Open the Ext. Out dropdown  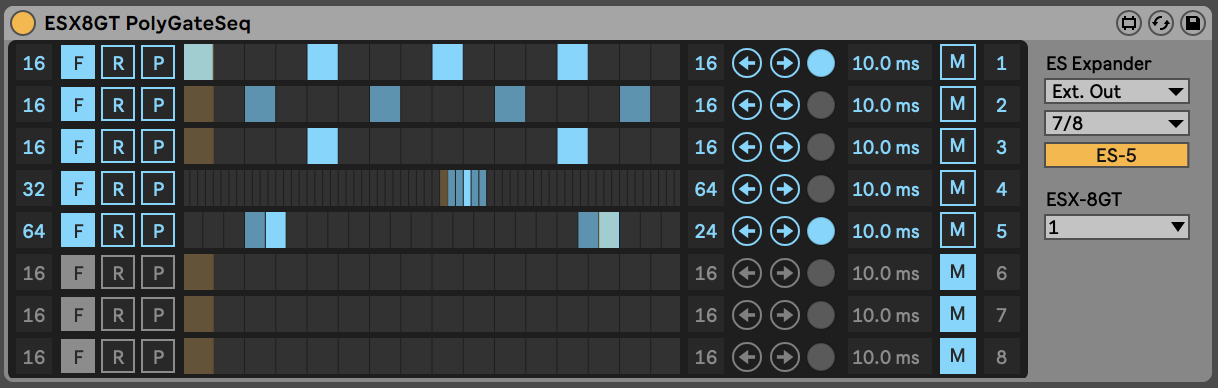1117,92
